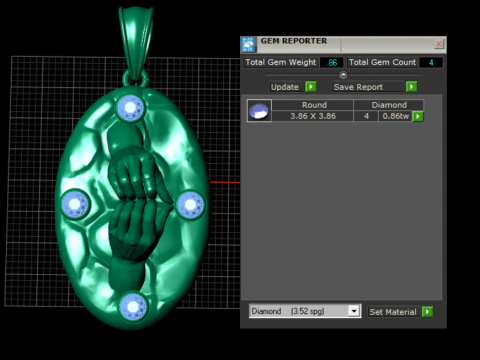This screenshot has height=360, width=480.
Task: Click the Gem Reporter logo icon
Action: coord(248,44)
